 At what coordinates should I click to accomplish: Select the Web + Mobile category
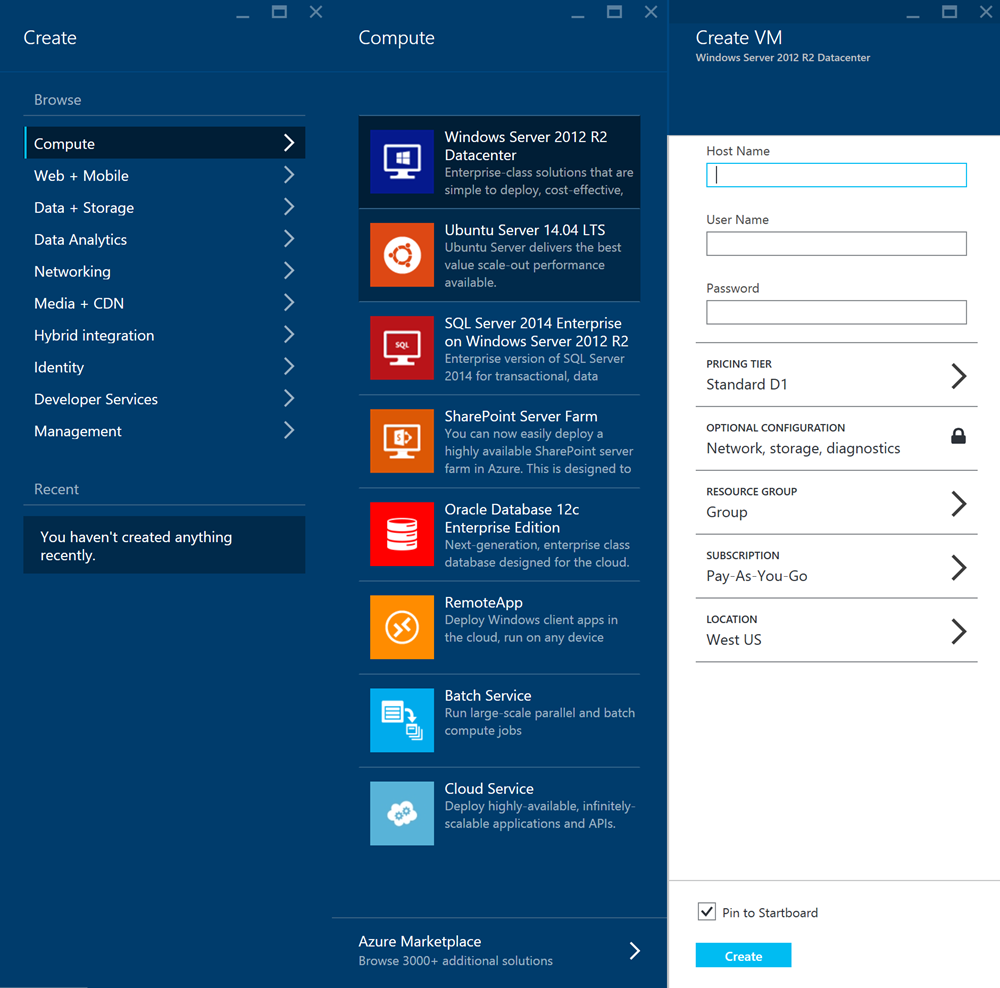(165, 175)
